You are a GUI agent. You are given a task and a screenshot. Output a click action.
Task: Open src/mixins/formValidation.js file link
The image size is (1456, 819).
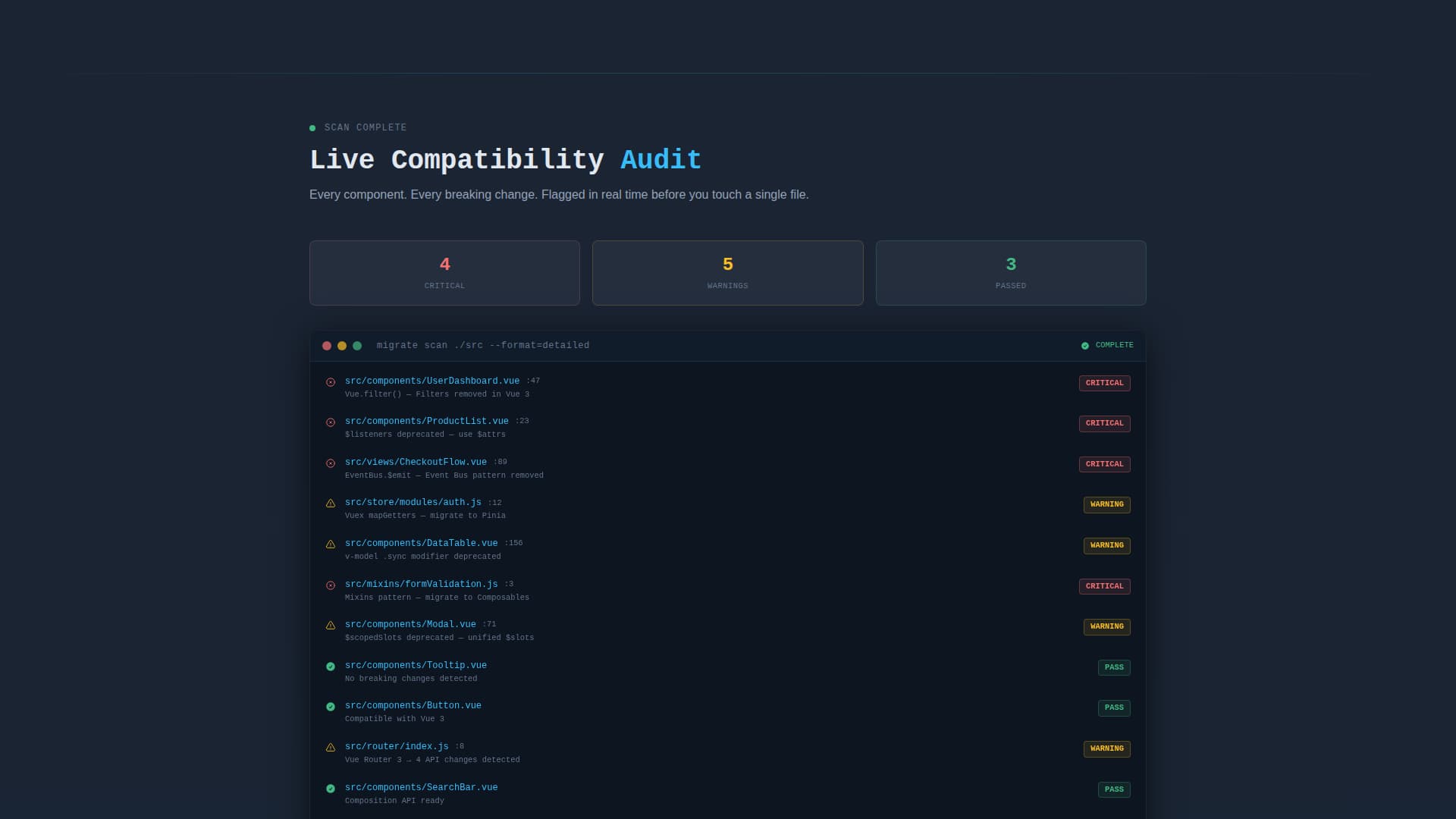click(x=422, y=584)
